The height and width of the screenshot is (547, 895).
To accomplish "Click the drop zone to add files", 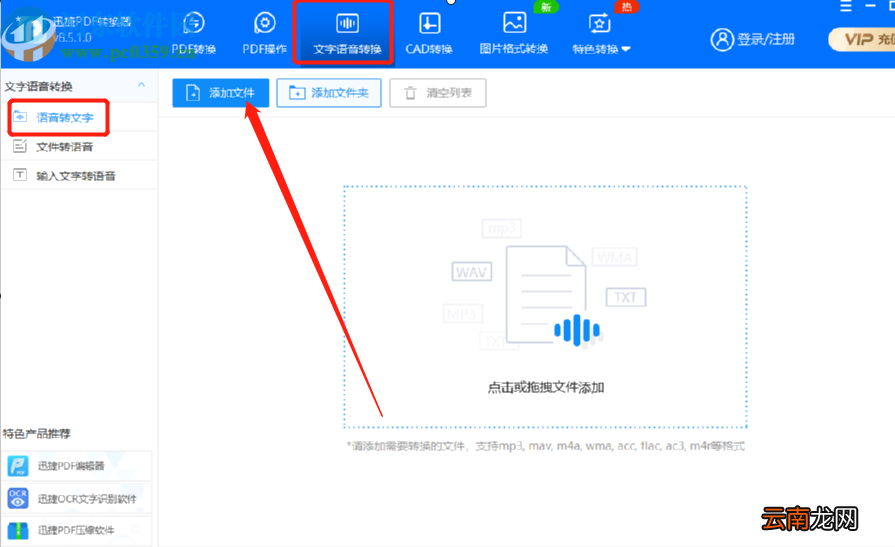I will pyautogui.click(x=545, y=307).
